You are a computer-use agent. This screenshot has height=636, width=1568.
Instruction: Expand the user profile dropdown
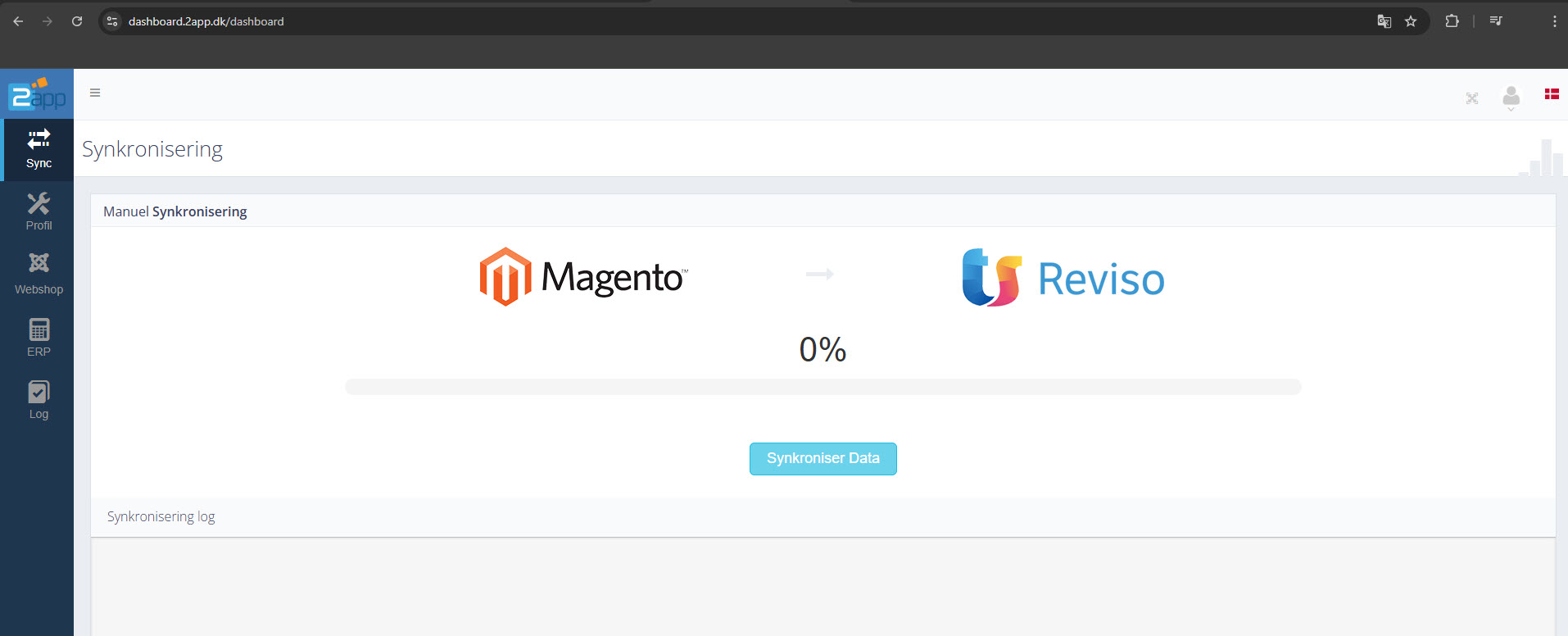click(1511, 98)
